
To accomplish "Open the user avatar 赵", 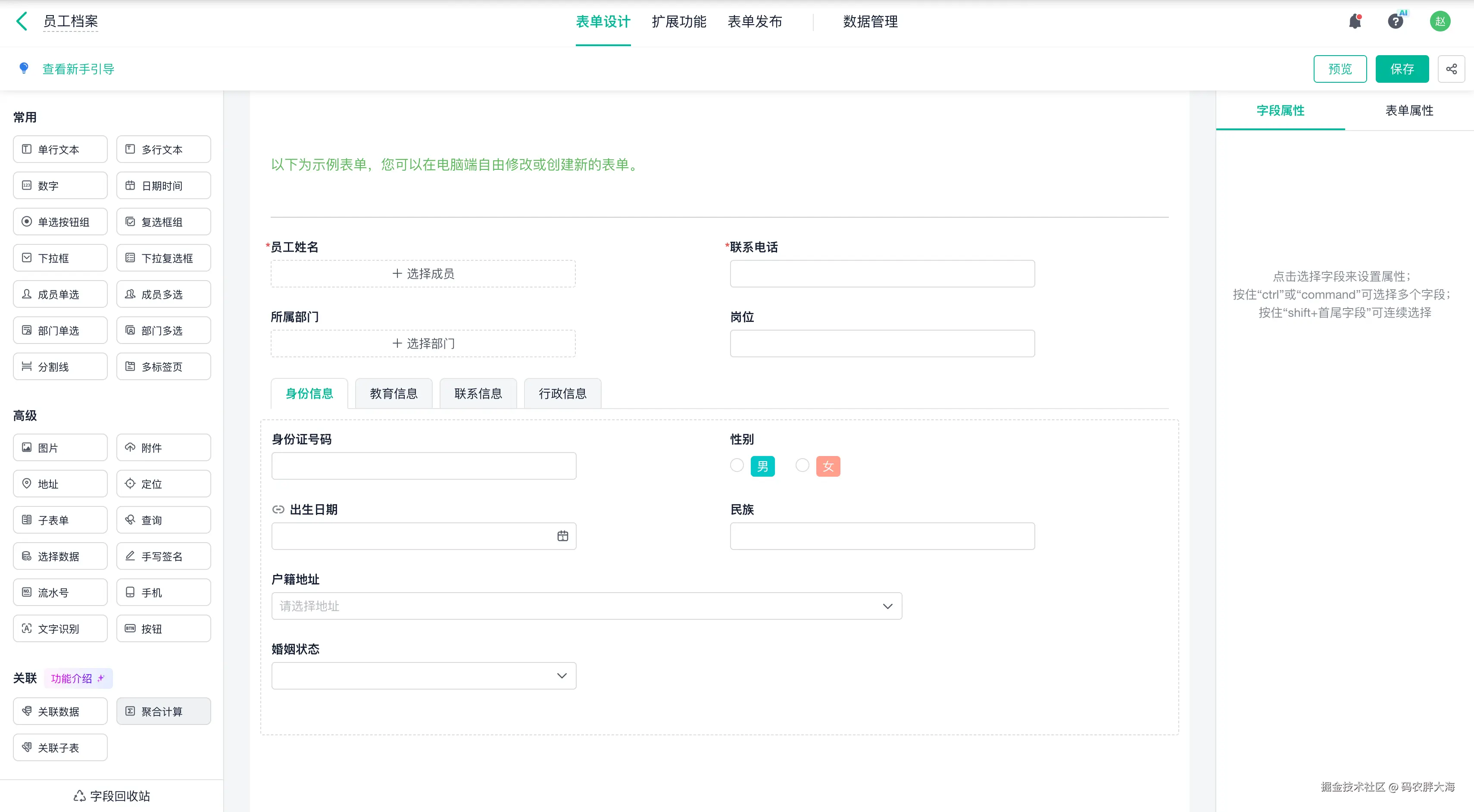I will coord(1440,22).
